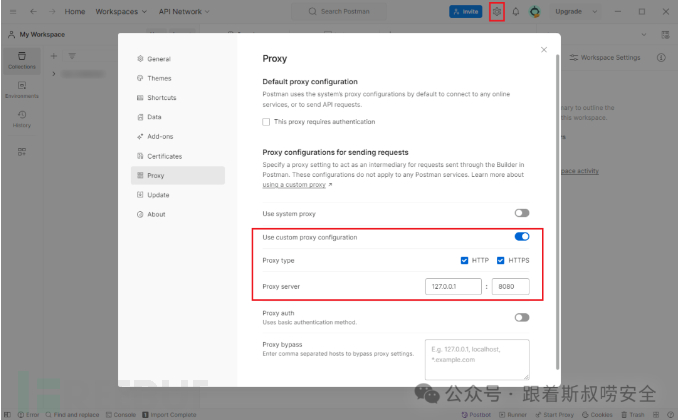Open the settings gear icon in header
This screenshot has width=678, height=420.
coord(497,11)
